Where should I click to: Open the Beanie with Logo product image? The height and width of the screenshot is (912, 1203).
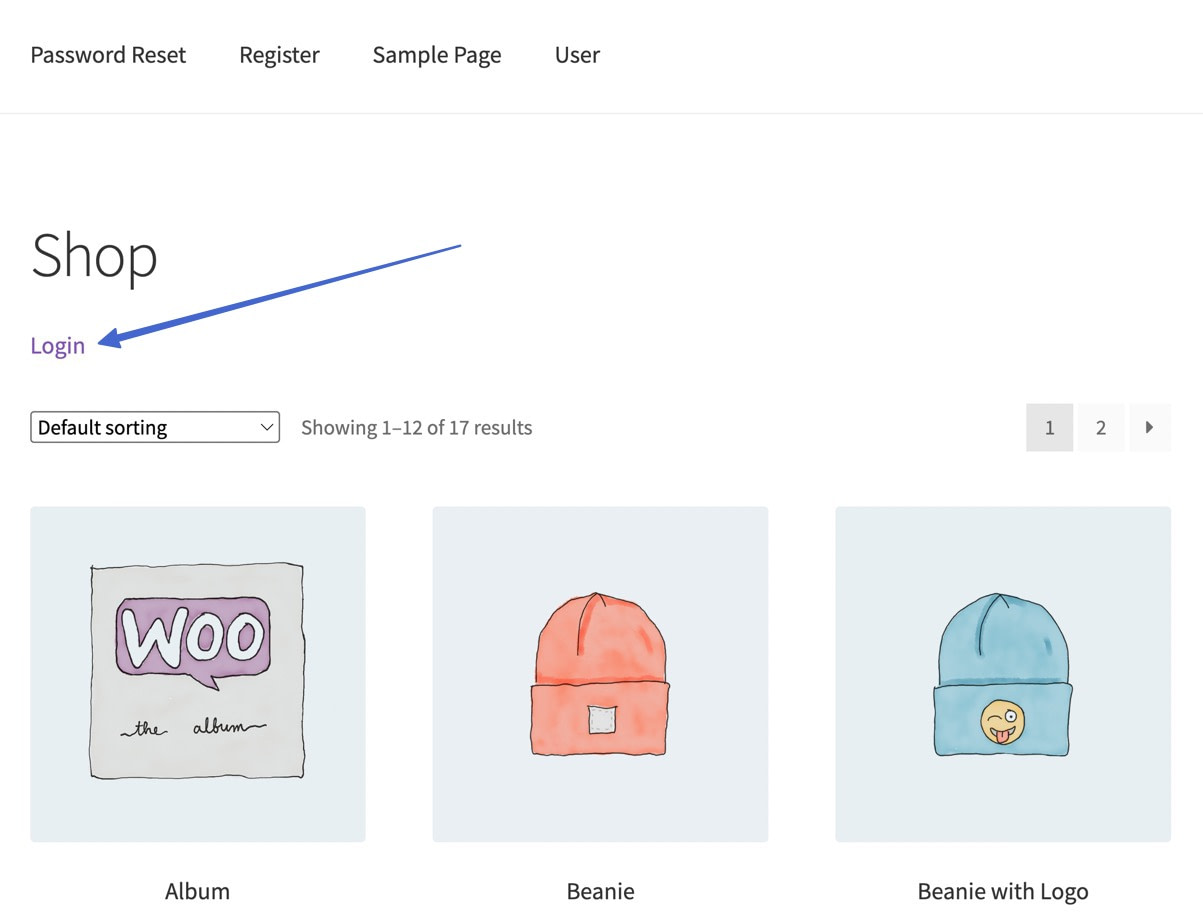point(1003,674)
